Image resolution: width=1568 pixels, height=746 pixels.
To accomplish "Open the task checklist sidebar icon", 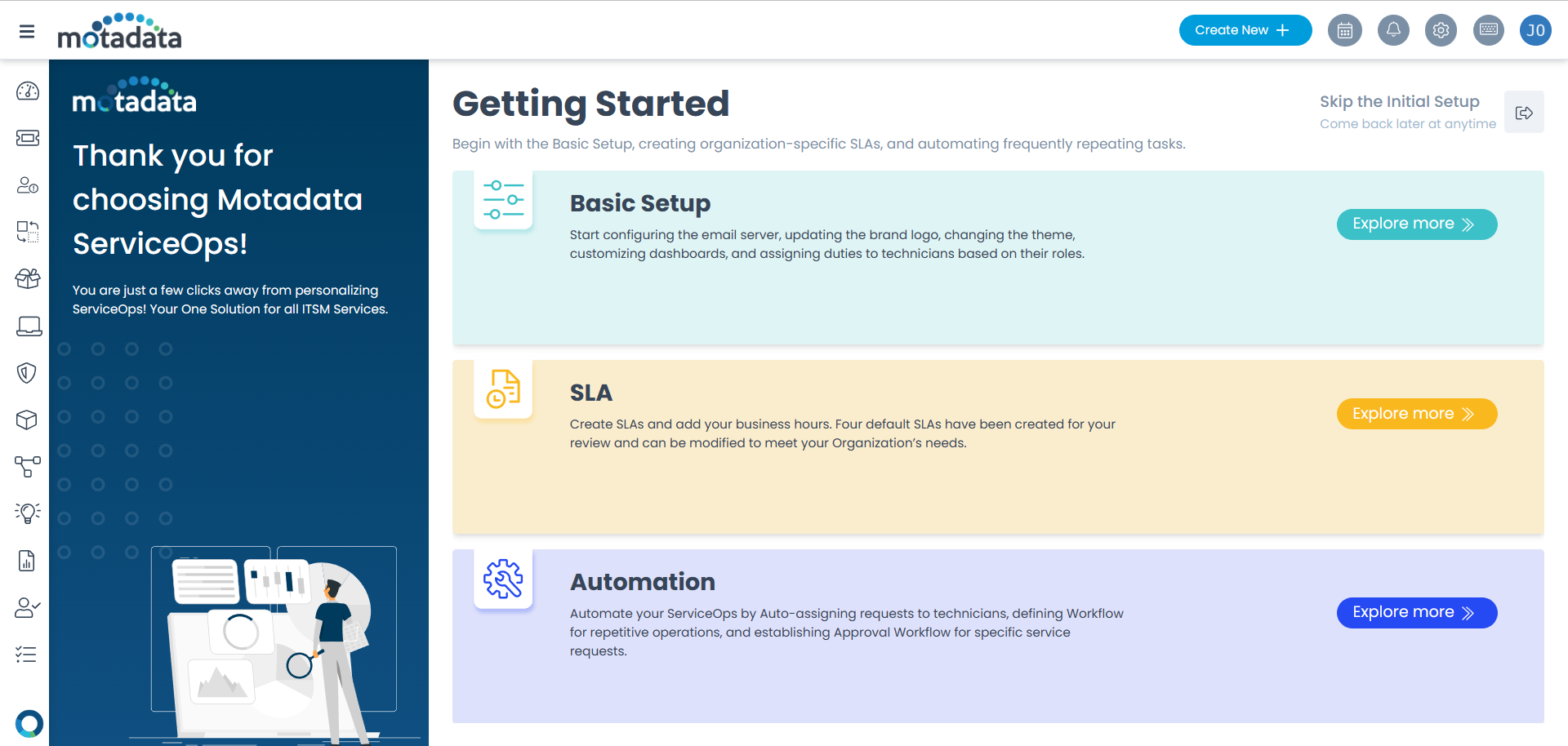I will point(26,654).
